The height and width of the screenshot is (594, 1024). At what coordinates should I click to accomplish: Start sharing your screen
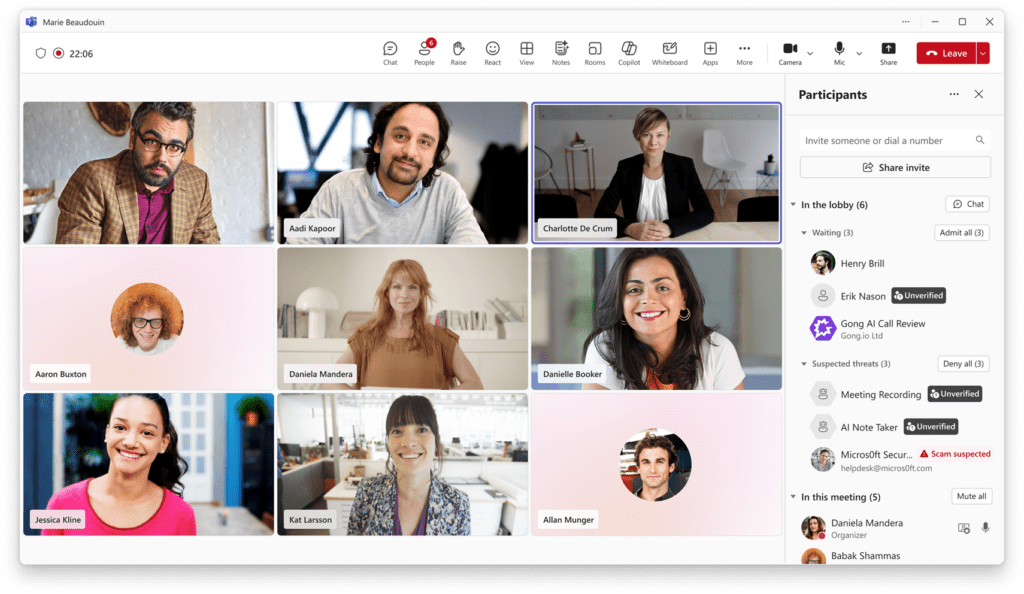coord(888,52)
